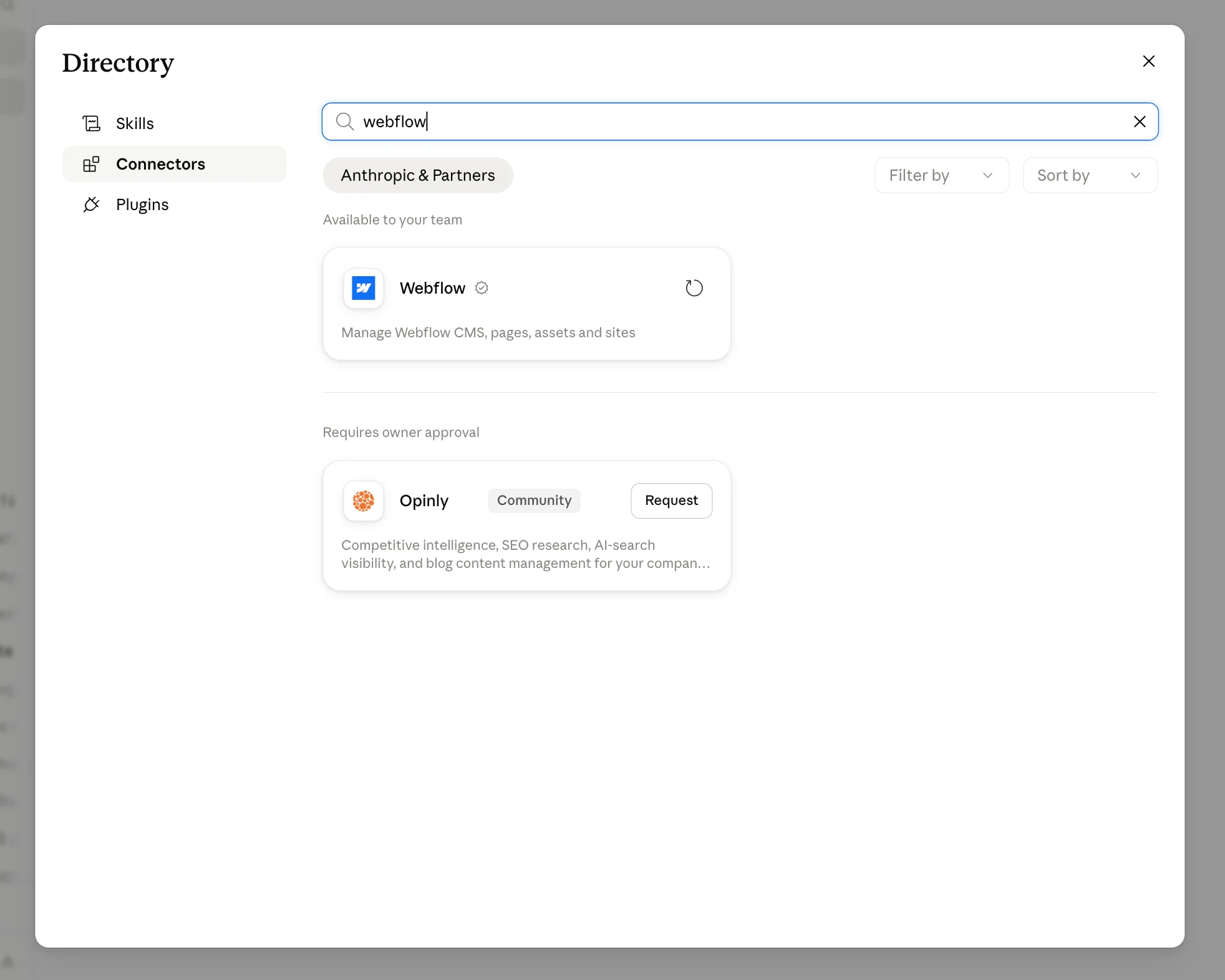The height and width of the screenshot is (980, 1225).
Task: Expand the Filter by dropdown
Action: (941, 175)
